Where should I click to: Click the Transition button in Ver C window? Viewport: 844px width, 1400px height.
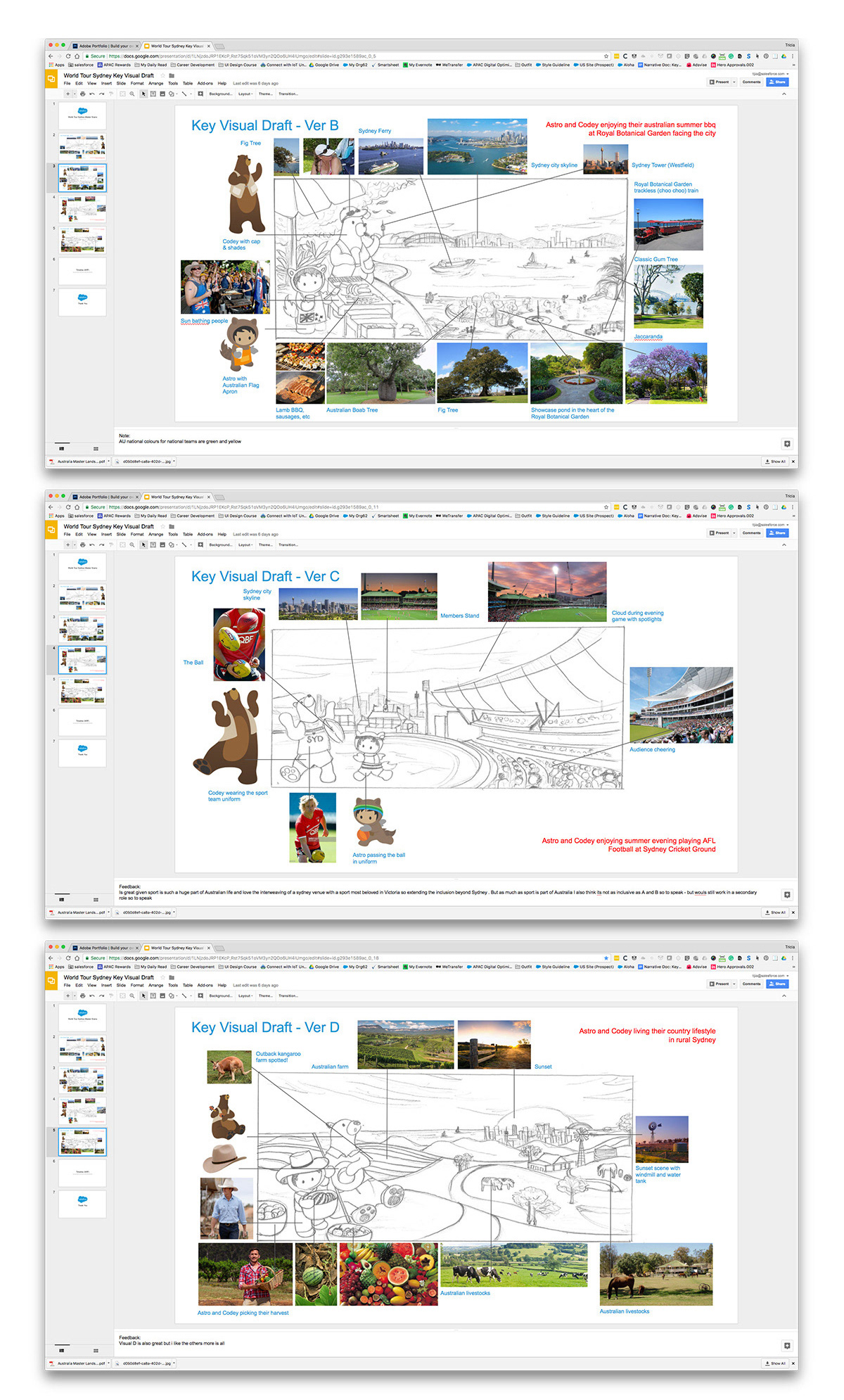pos(288,545)
